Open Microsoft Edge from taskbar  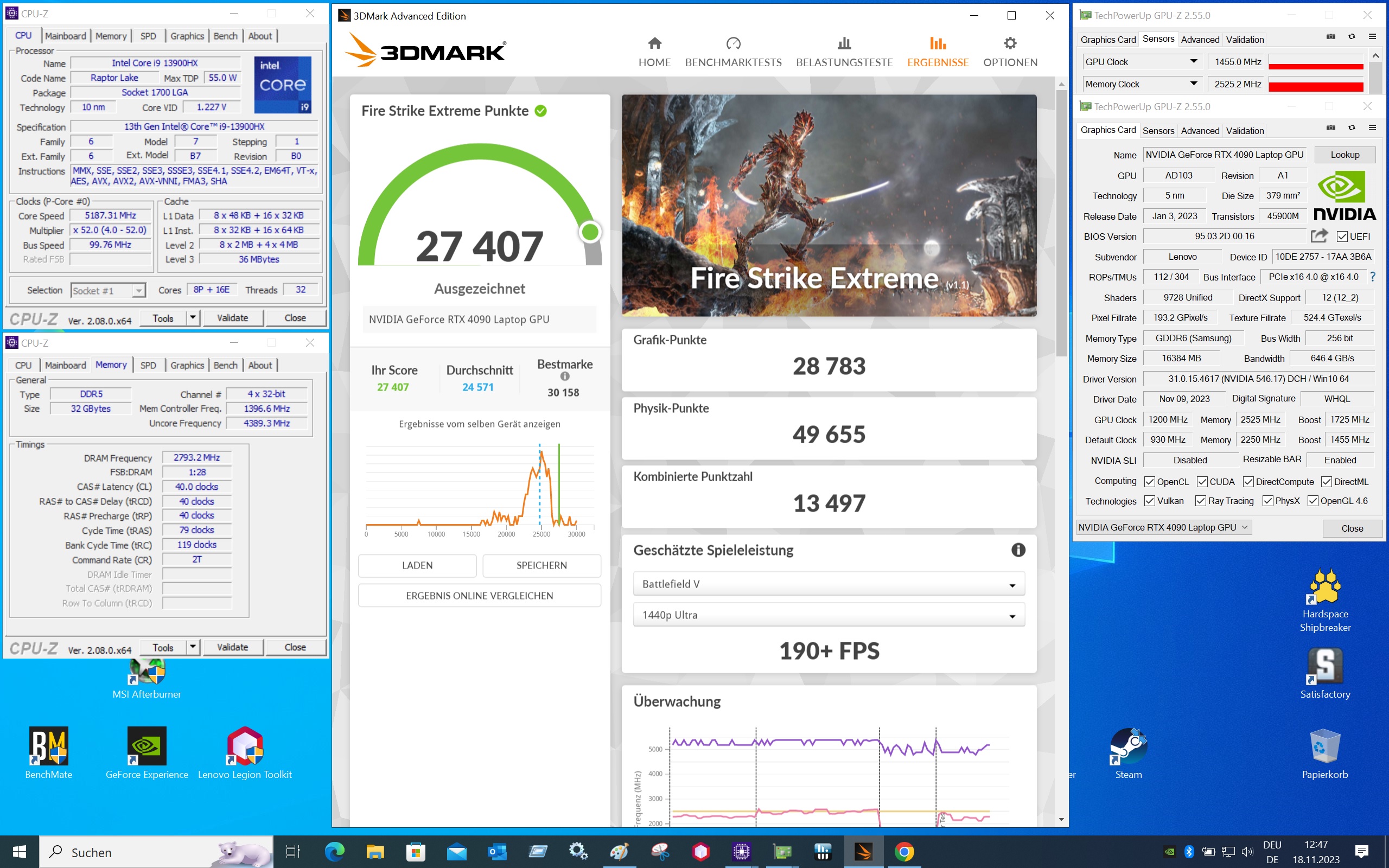coord(335,852)
